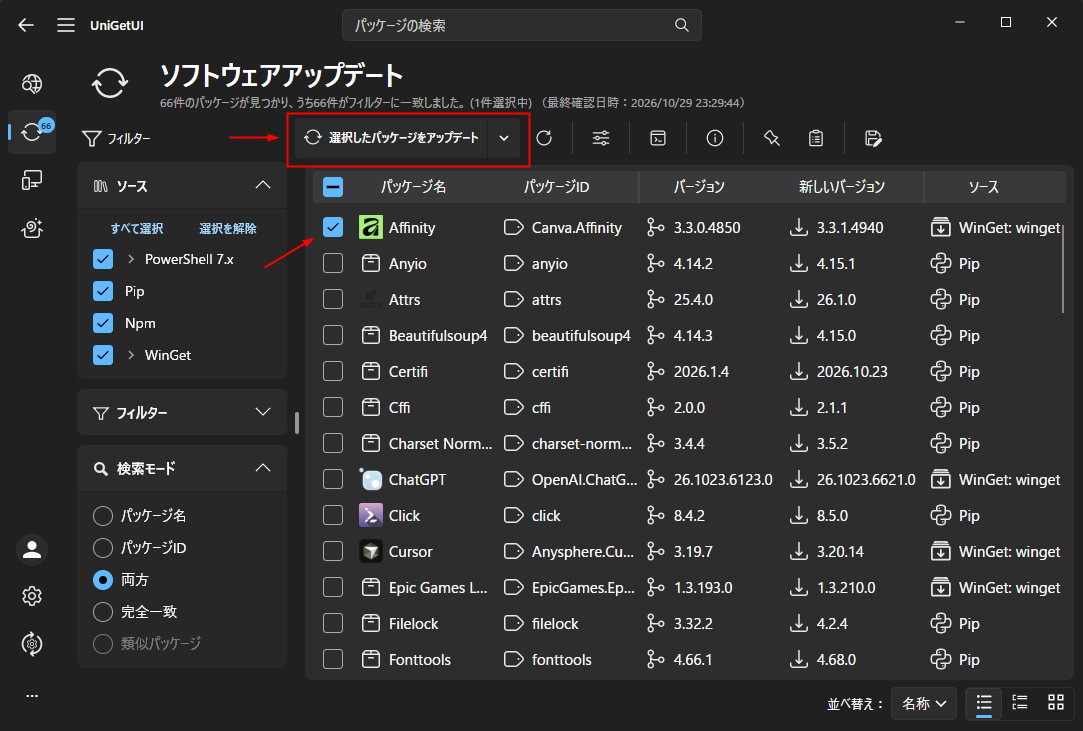The width and height of the screenshot is (1083, 731).
Task: Show package details info icon
Action: pyautogui.click(x=715, y=138)
